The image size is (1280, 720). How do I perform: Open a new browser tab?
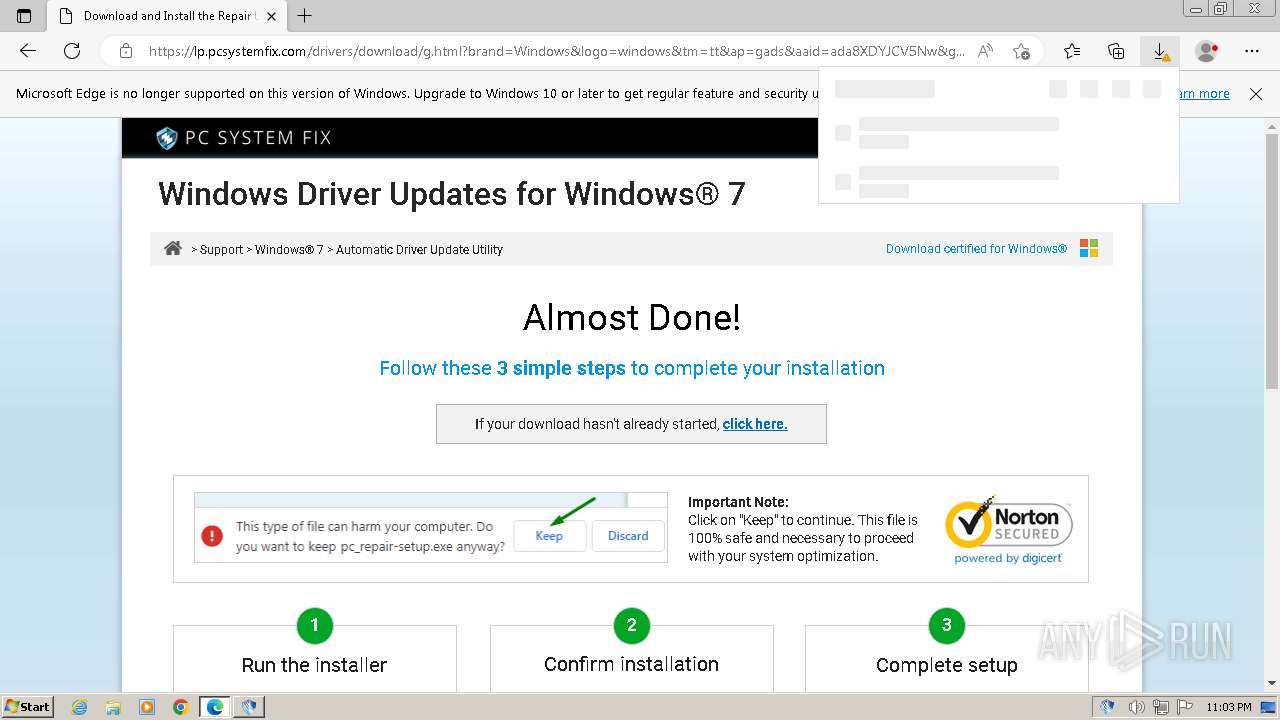pos(305,16)
